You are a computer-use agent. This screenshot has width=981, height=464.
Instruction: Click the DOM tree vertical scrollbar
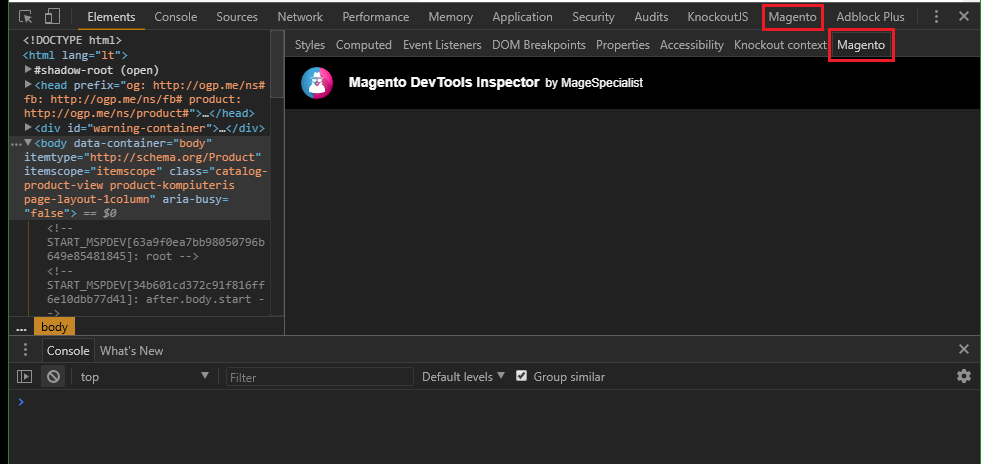pyautogui.click(x=277, y=66)
